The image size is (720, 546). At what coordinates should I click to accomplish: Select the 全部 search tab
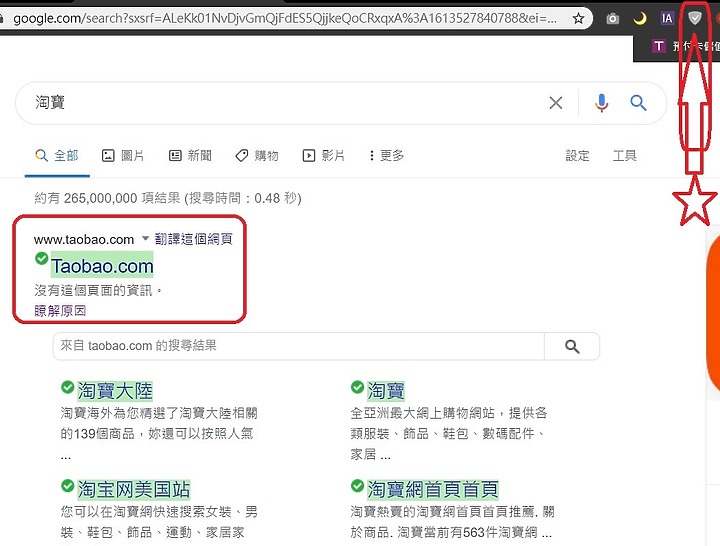pyautogui.click(x=57, y=156)
